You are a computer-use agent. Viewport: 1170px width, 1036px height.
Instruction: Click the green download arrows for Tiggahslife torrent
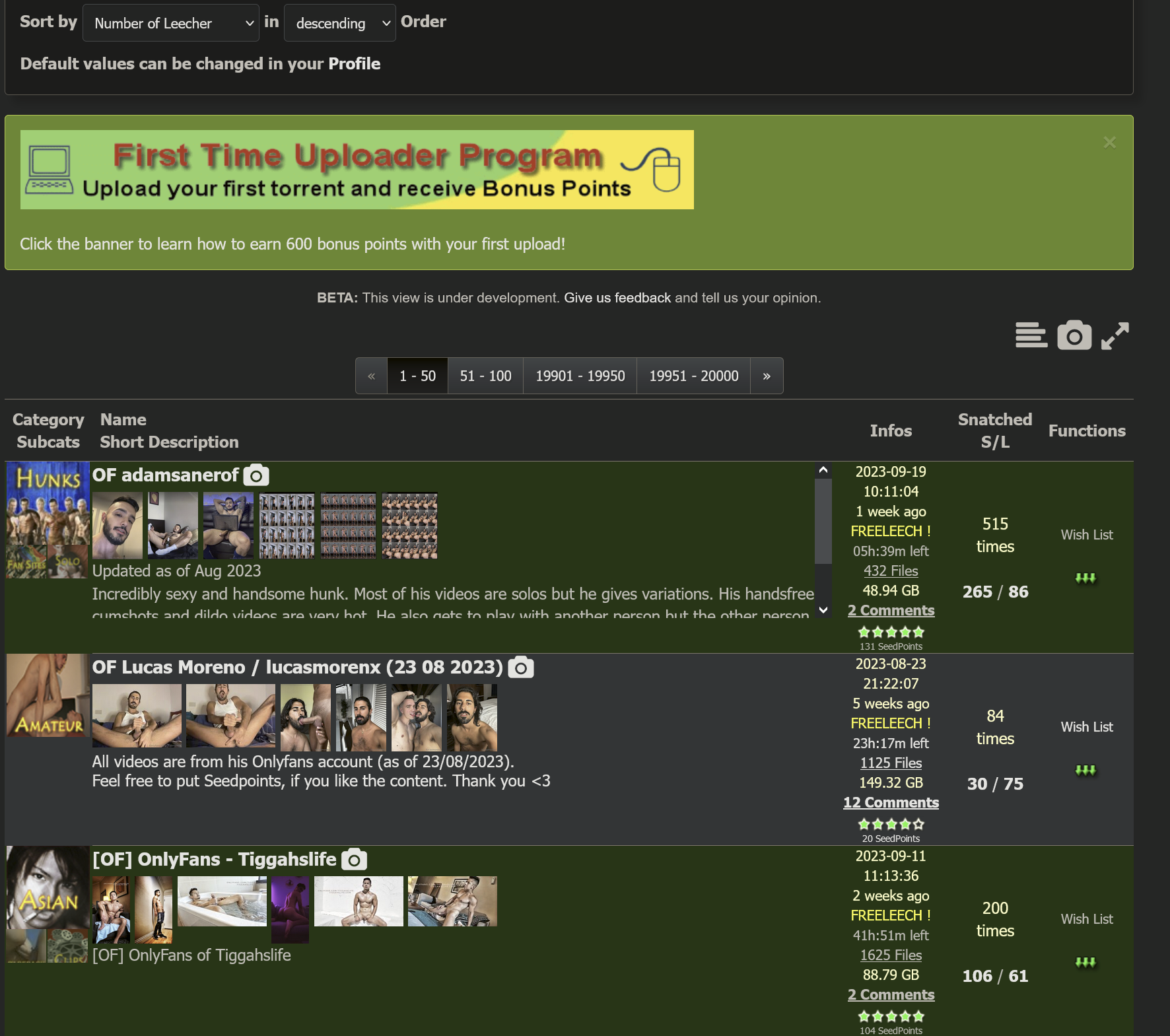pyautogui.click(x=1085, y=962)
